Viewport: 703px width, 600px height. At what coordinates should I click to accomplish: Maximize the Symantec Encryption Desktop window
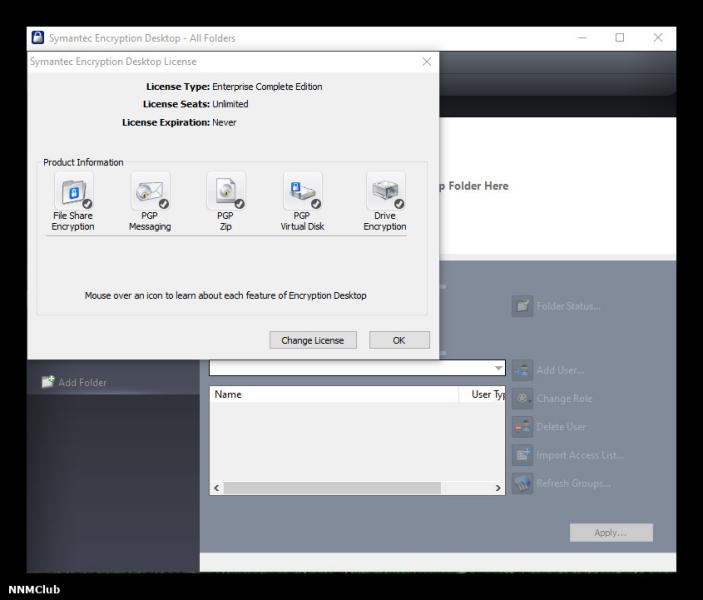pyautogui.click(x=620, y=38)
